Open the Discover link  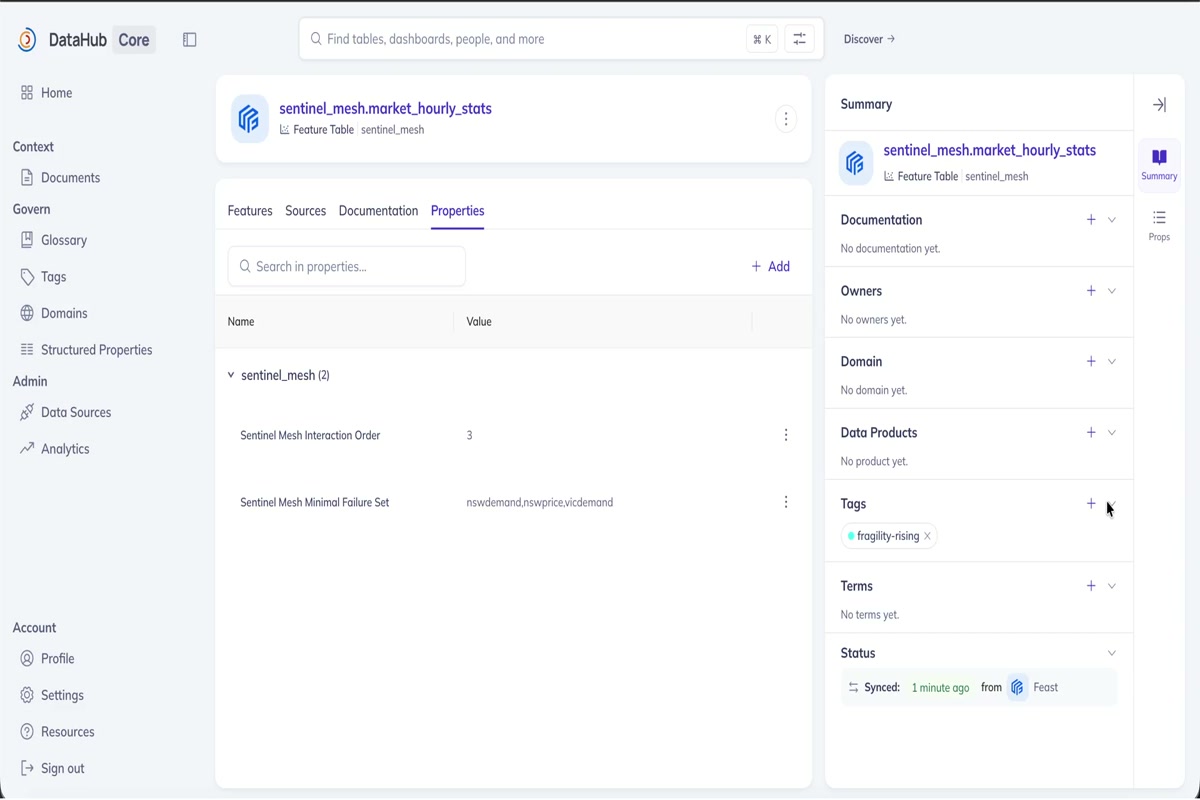[869, 39]
